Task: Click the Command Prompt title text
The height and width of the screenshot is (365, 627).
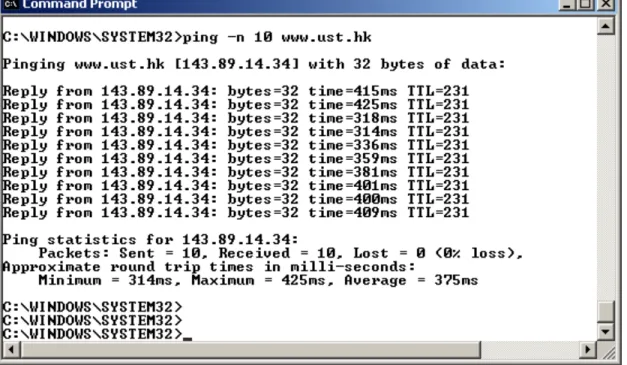Action: point(80,4)
